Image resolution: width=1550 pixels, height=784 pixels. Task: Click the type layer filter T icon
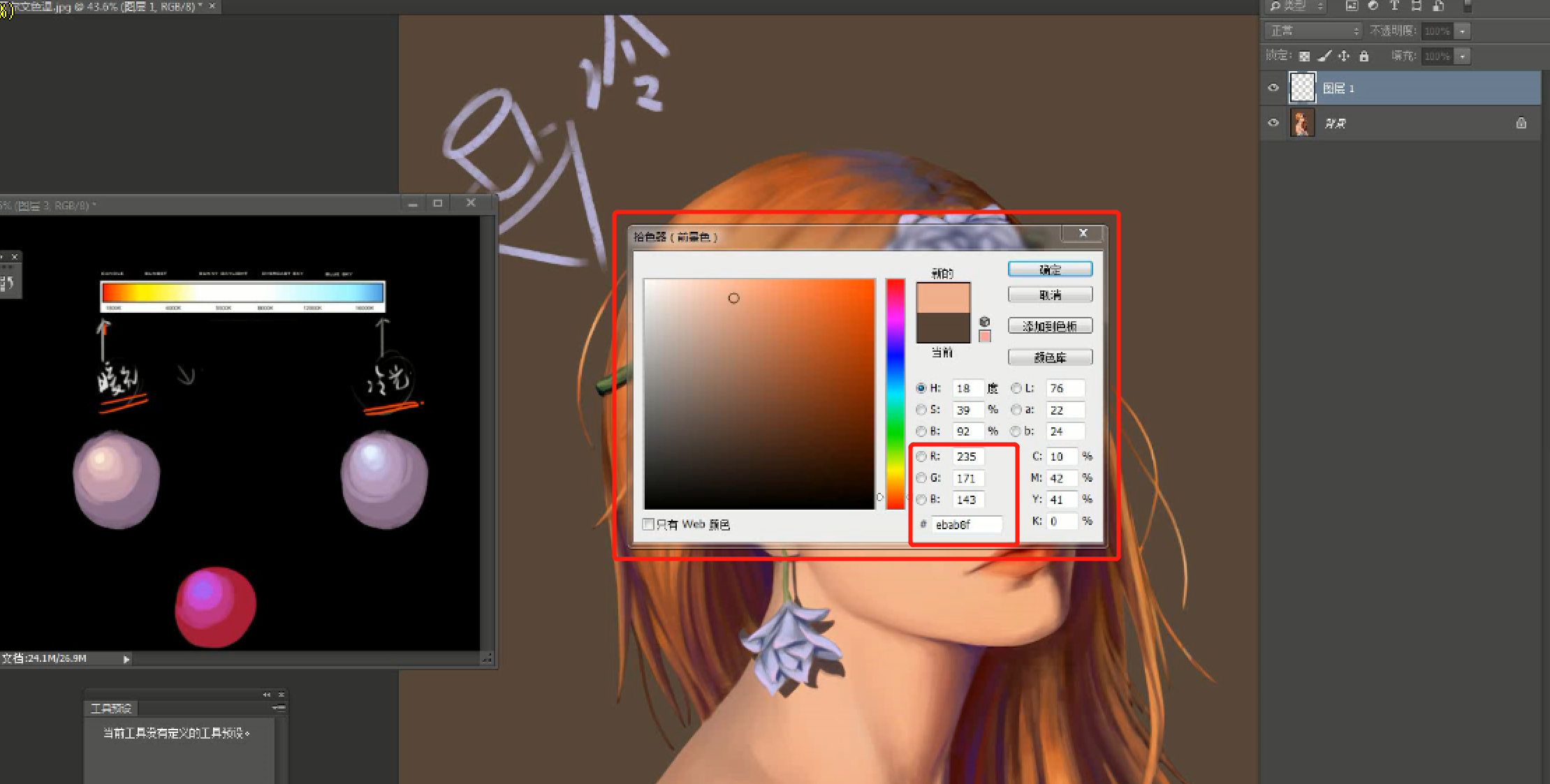click(1394, 6)
